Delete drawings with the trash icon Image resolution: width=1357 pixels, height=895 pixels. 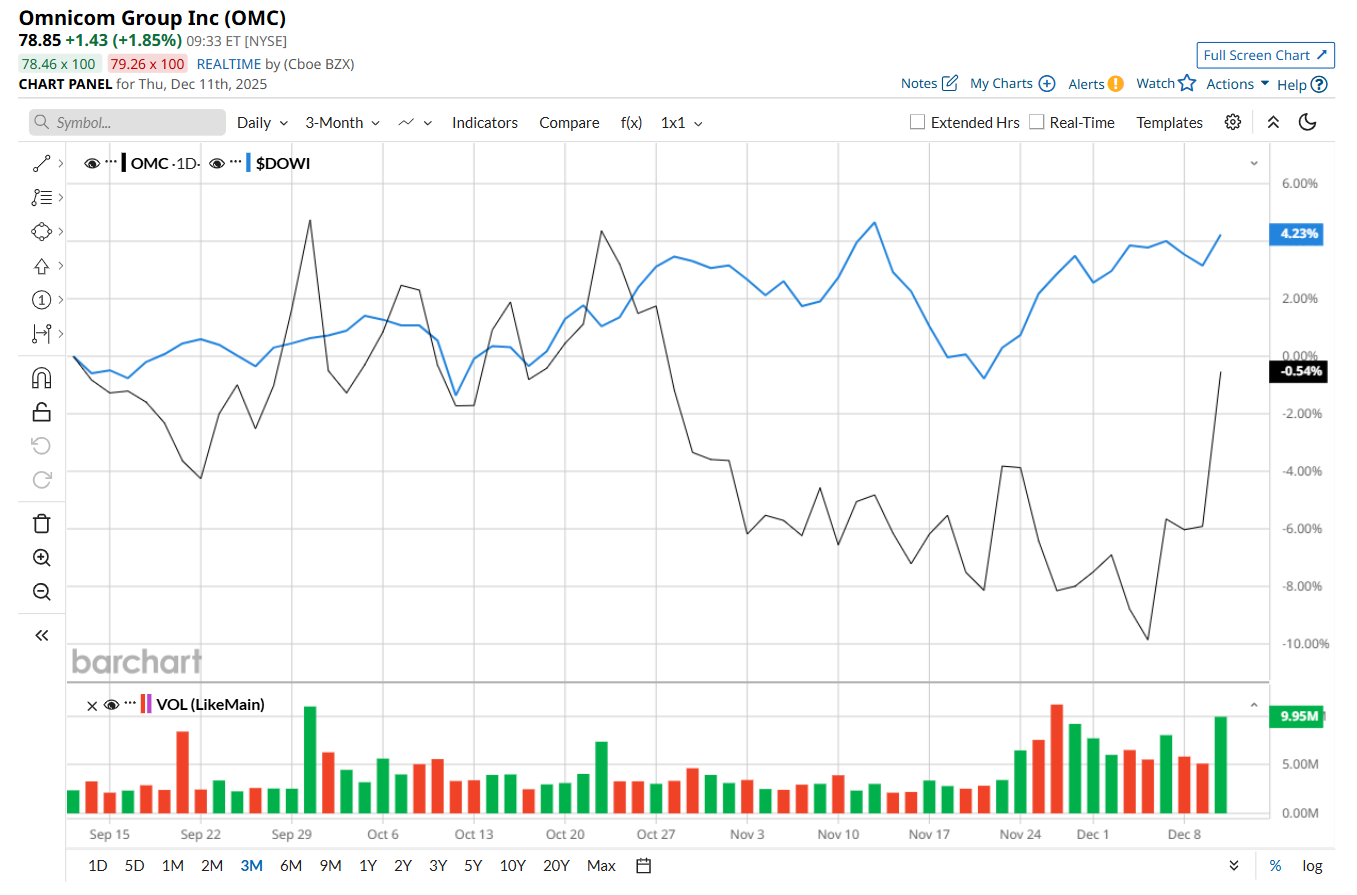[x=41, y=524]
